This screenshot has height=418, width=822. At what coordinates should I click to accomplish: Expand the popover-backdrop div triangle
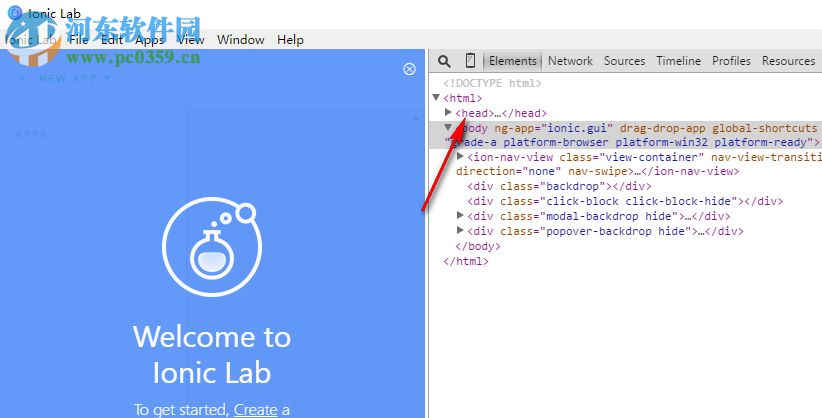click(x=460, y=230)
